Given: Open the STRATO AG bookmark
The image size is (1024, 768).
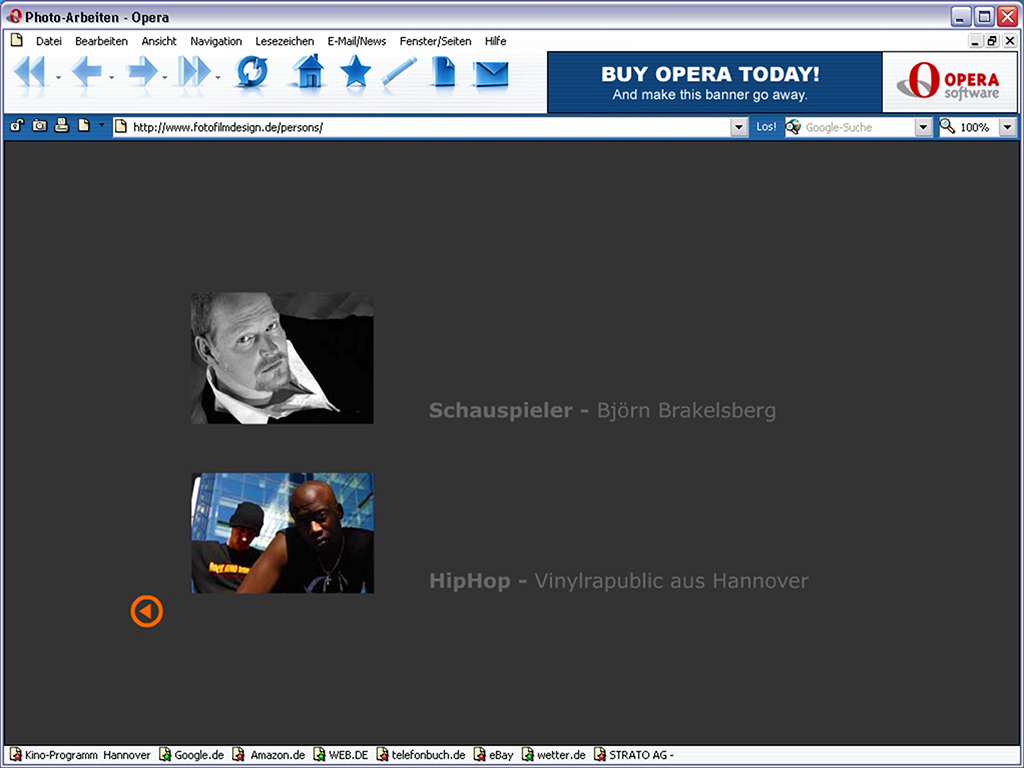Looking at the screenshot, I should coord(634,755).
